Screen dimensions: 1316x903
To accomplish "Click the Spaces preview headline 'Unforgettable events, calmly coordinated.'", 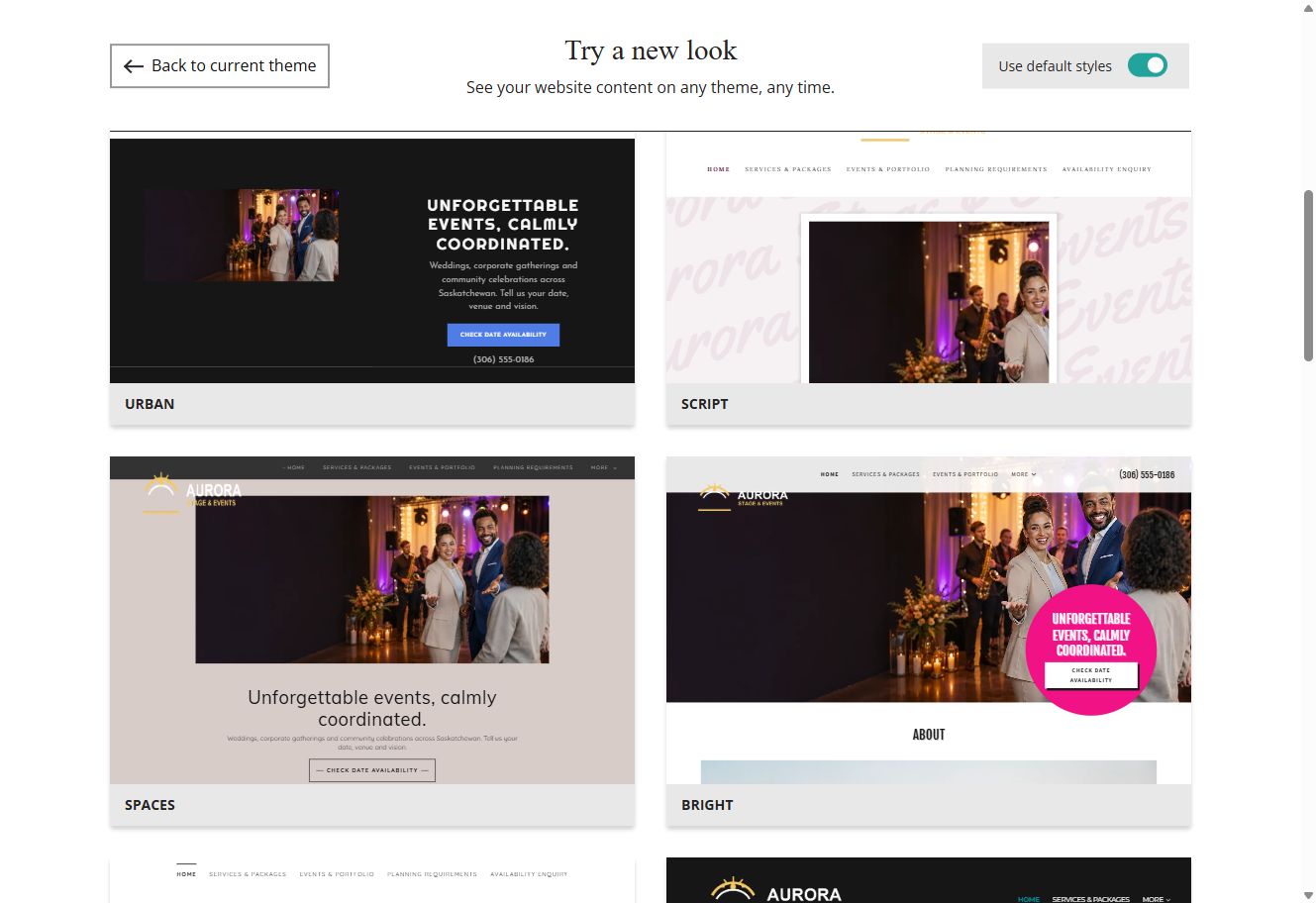I will tap(372, 708).
